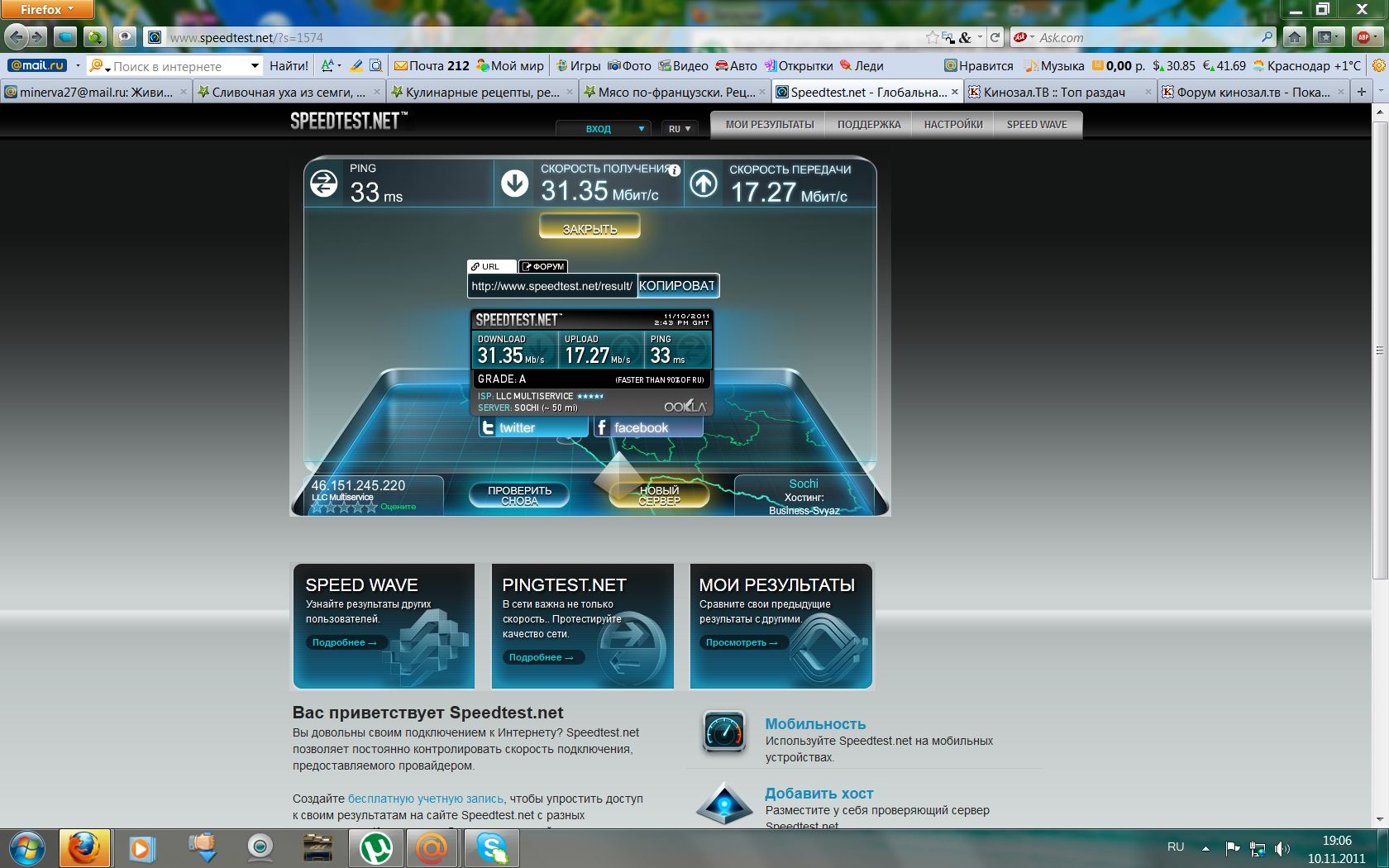The height and width of the screenshot is (868, 1389).
Task: Open uTorrent from the taskbar
Action: (x=377, y=848)
